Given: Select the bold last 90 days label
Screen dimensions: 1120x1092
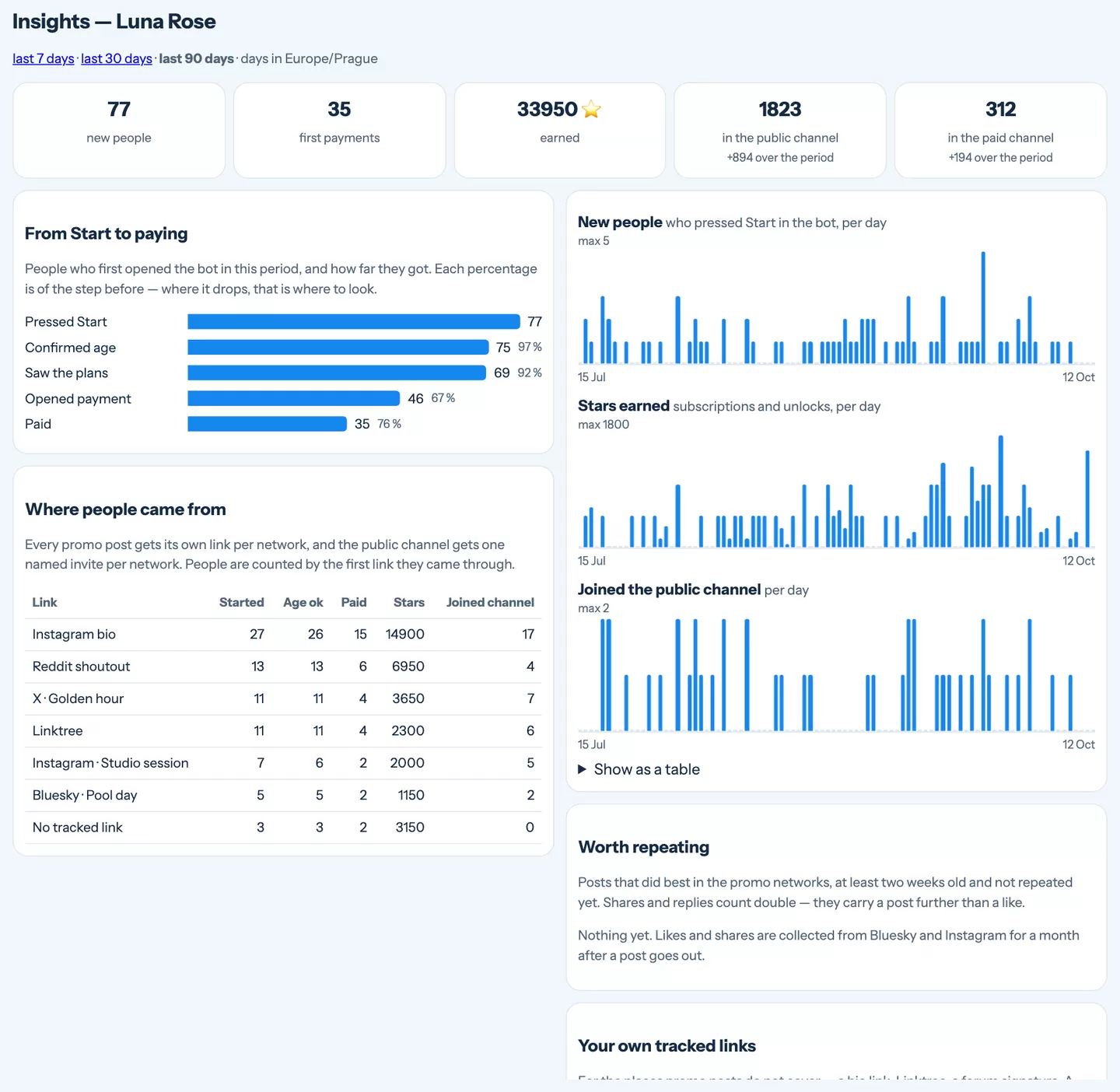Looking at the screenshot, I should pos(197,59).
